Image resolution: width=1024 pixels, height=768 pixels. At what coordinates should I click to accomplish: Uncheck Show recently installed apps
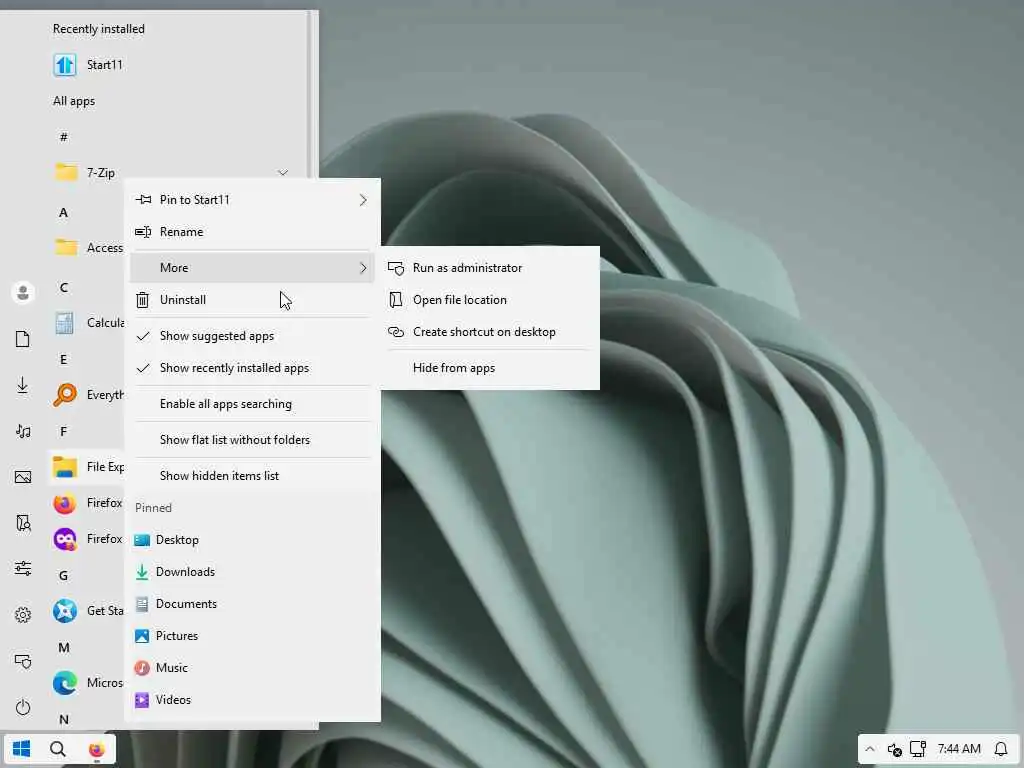252,368
